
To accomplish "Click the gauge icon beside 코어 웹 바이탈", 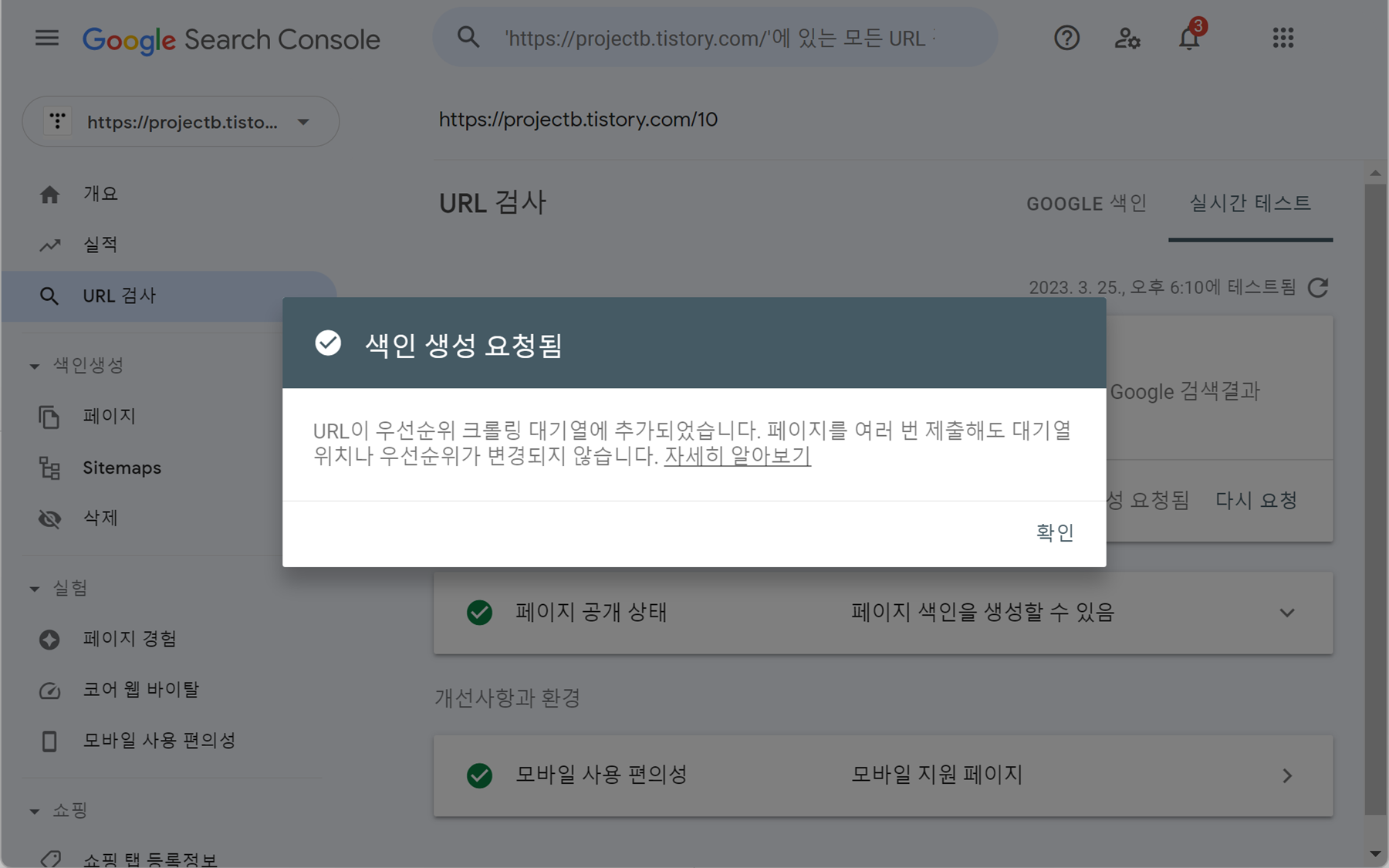I will (49, 691).
